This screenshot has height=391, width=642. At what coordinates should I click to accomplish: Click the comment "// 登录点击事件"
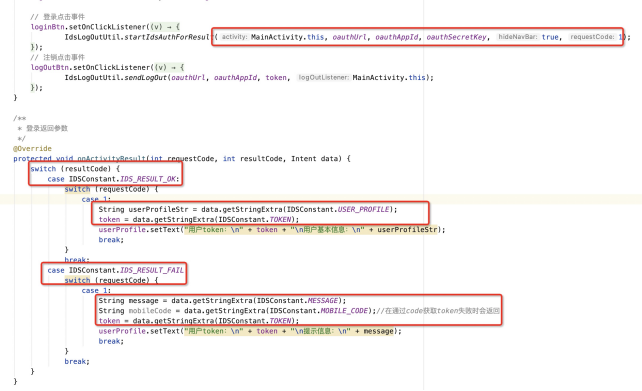tap(57, 17)
